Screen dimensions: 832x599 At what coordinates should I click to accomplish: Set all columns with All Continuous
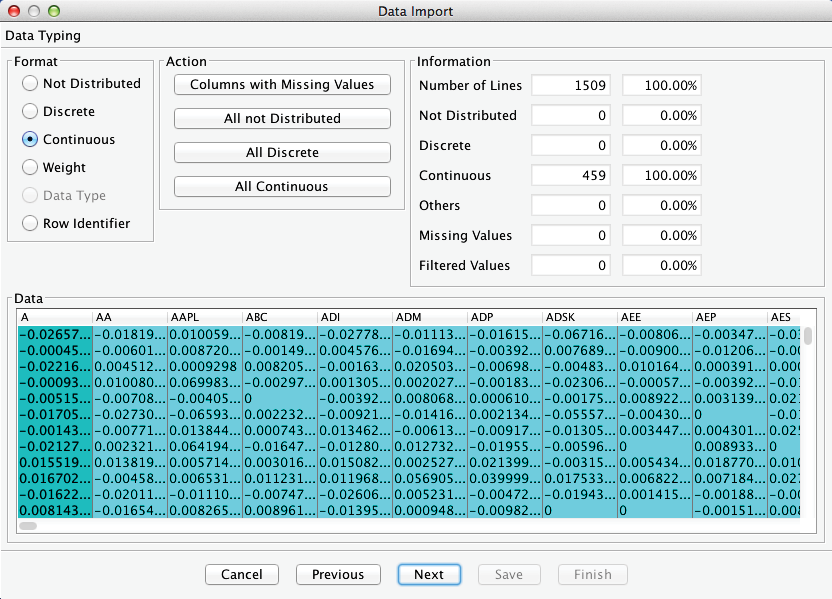coord(282,187)
